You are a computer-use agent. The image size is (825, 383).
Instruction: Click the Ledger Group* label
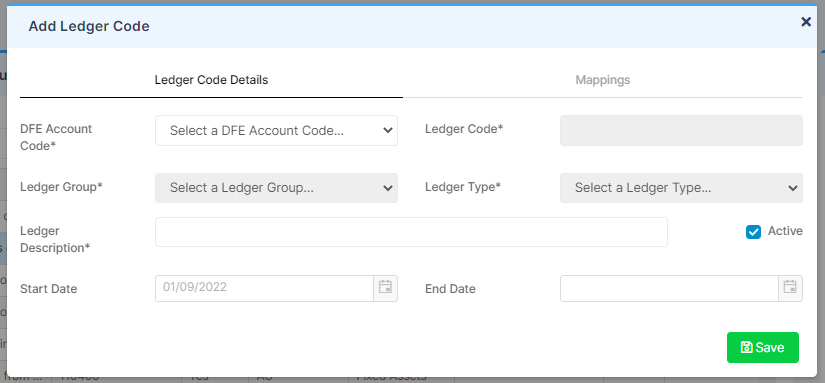(x=62, y=187)
